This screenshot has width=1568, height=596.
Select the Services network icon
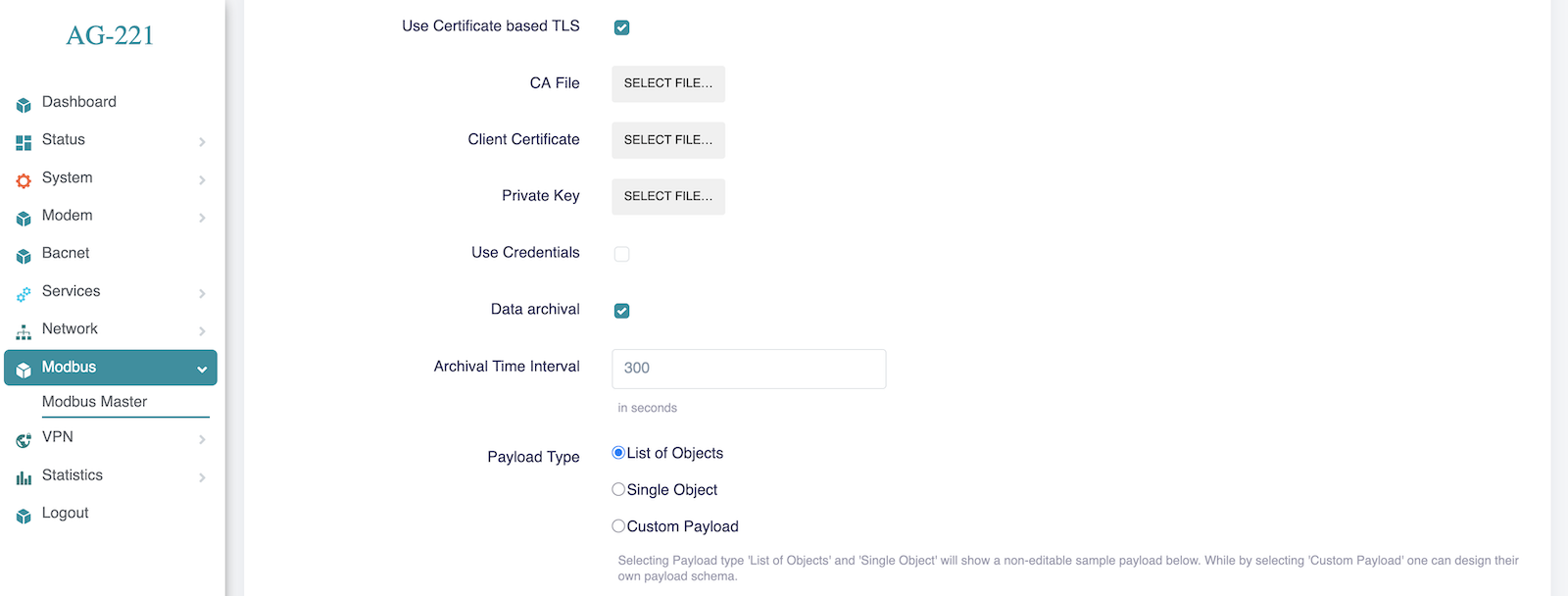tap(23, 292)
